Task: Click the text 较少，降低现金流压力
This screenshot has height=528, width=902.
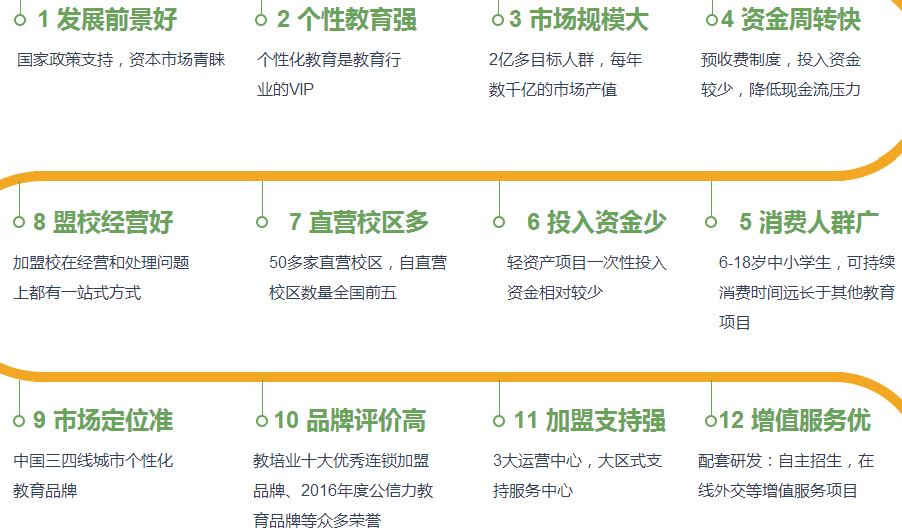Action: 781,90
